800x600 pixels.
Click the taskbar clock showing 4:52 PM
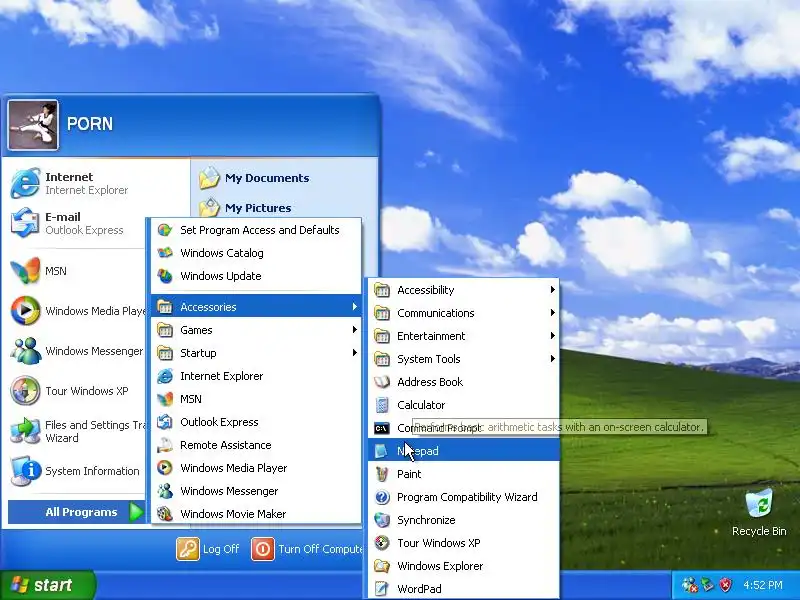pyautogui.click(x=763, y=585)
